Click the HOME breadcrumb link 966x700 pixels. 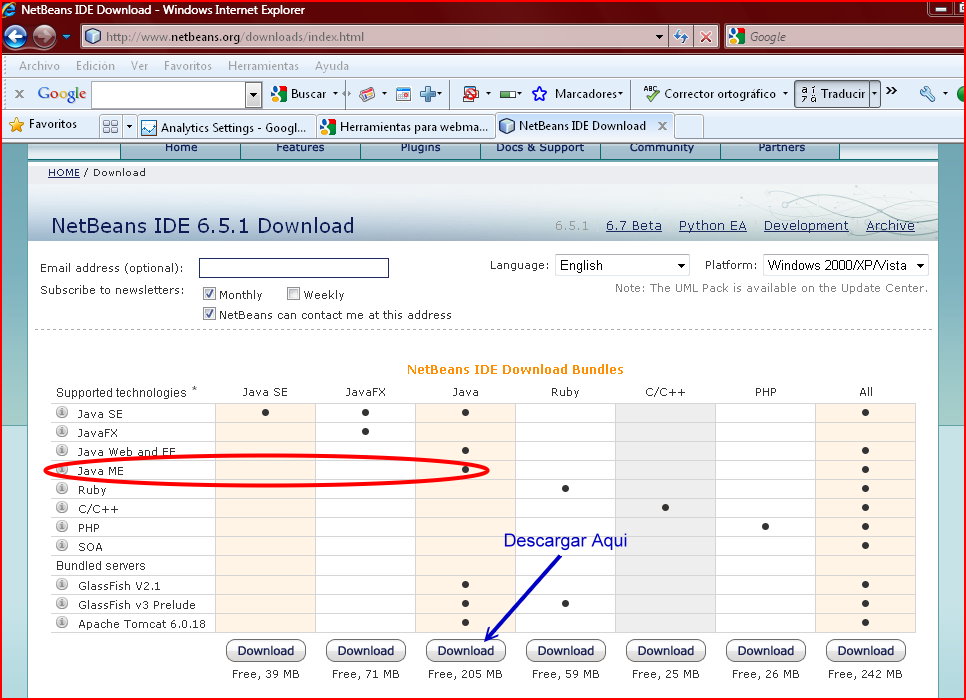pyautogui.click(x=64, y=173)
